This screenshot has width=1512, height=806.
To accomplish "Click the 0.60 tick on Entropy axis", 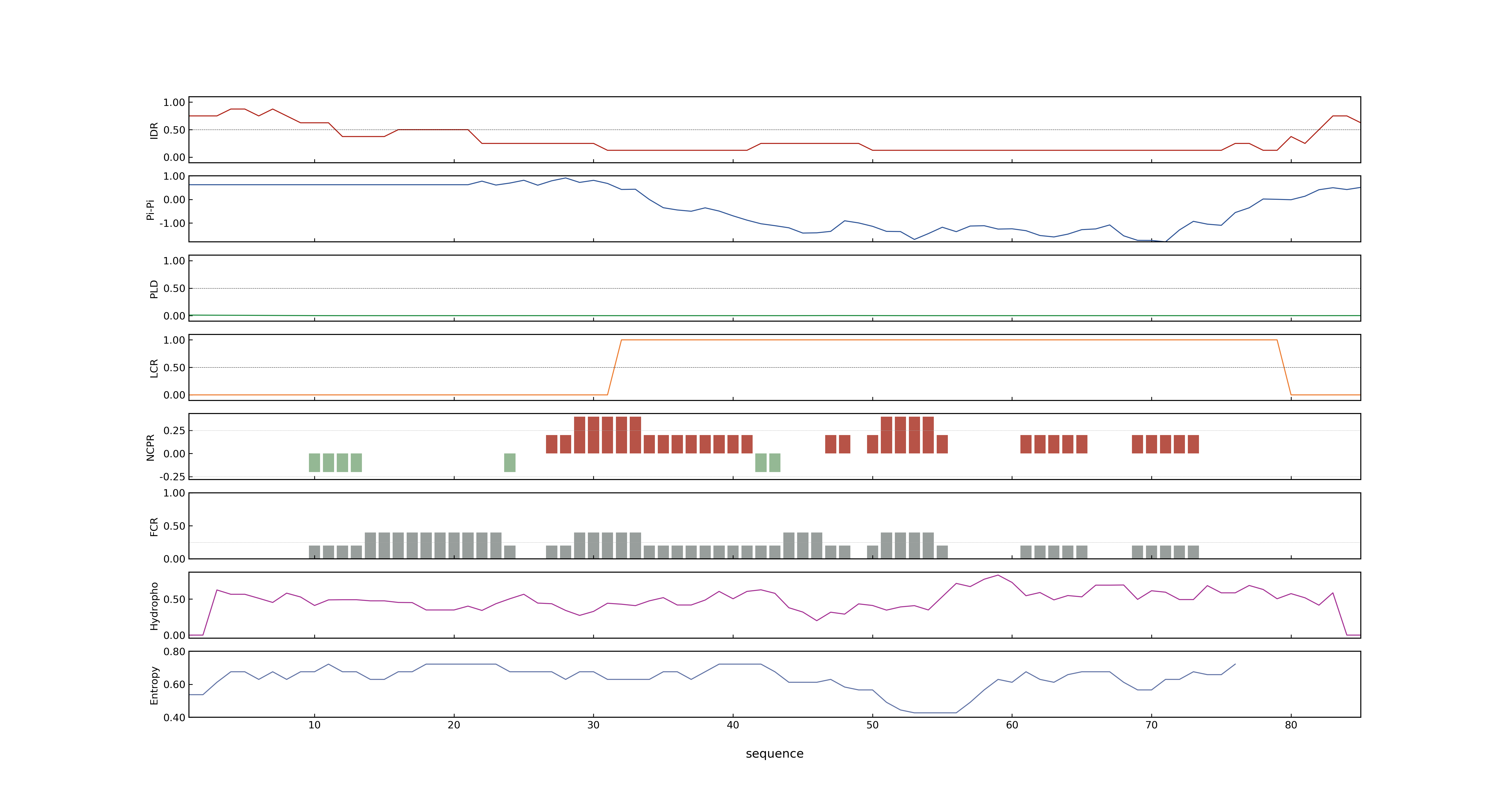I will click(174, 685).
